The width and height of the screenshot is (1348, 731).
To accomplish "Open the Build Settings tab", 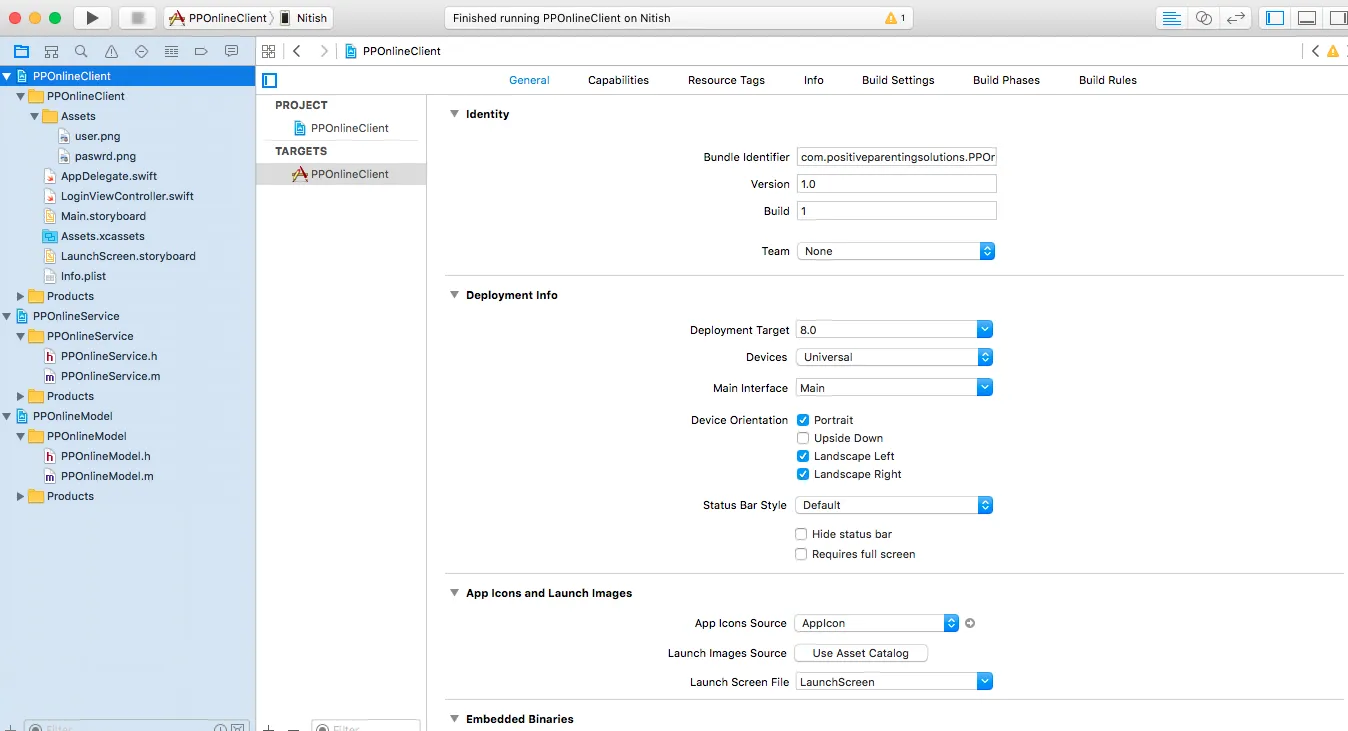I will 898,80.
